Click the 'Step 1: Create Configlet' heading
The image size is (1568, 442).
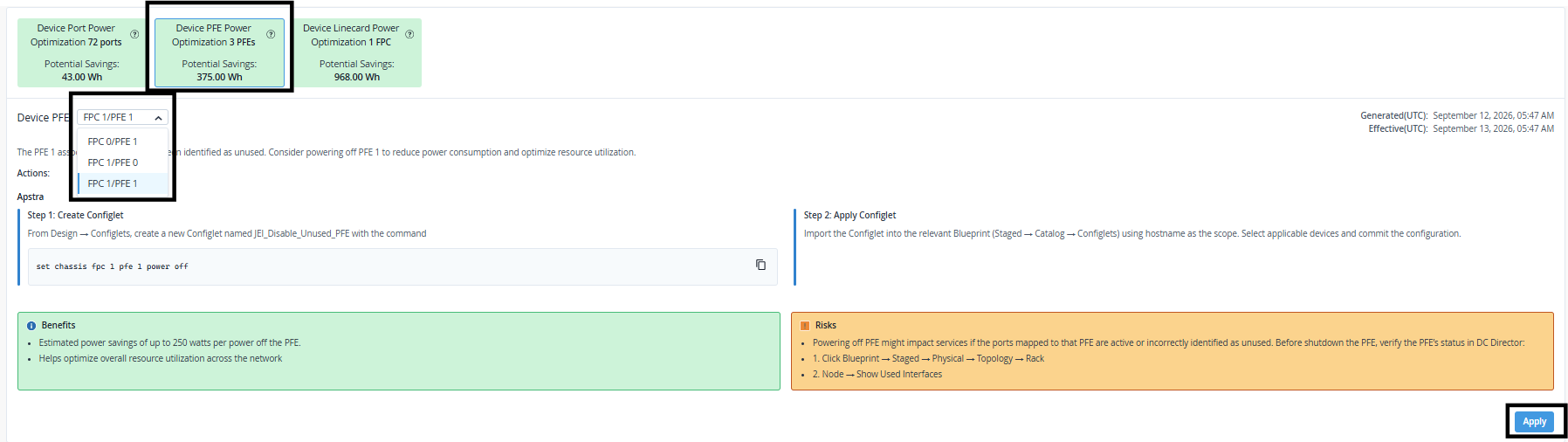pyautogui.click(x=75, y=215)
